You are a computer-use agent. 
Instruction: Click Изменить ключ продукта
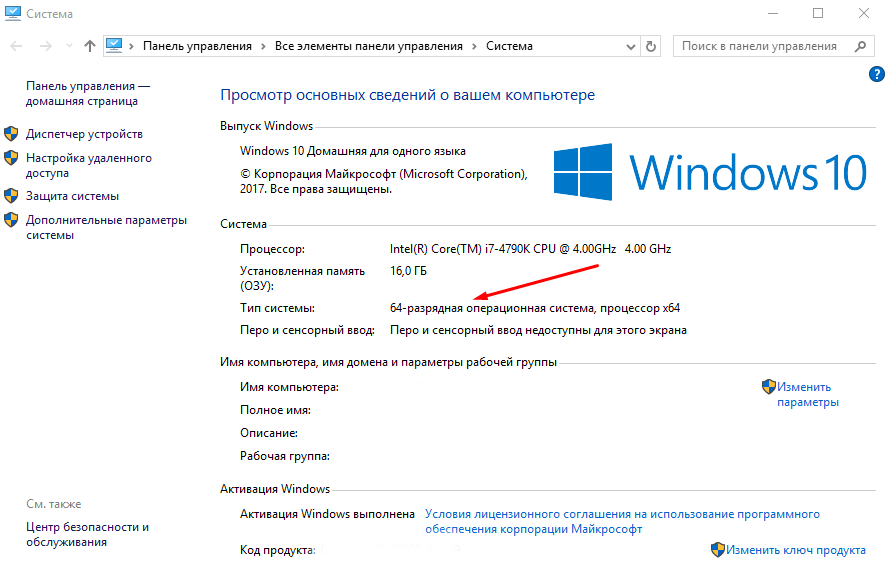point(796,550)
